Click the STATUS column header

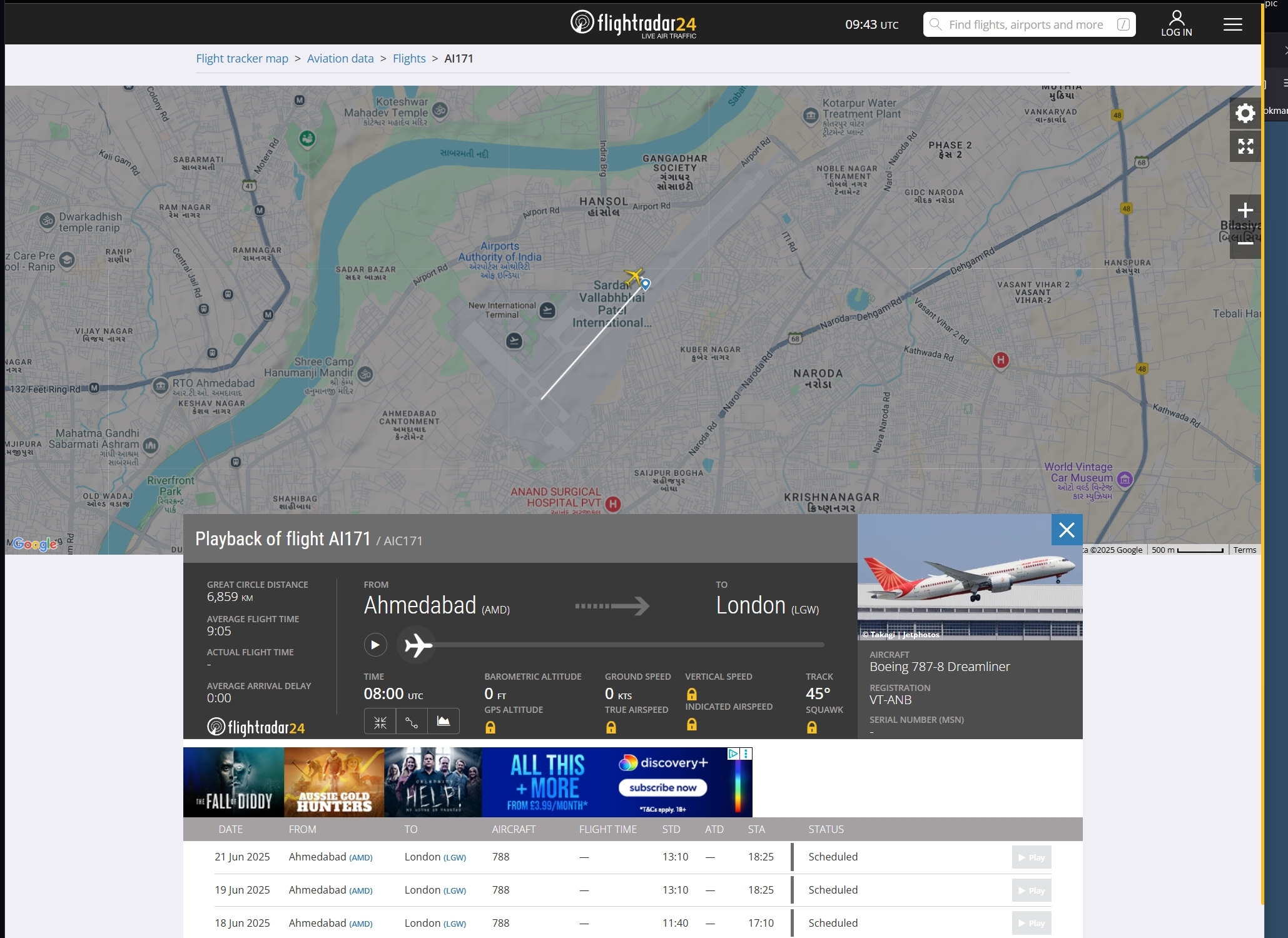click(x=826, y=829)
